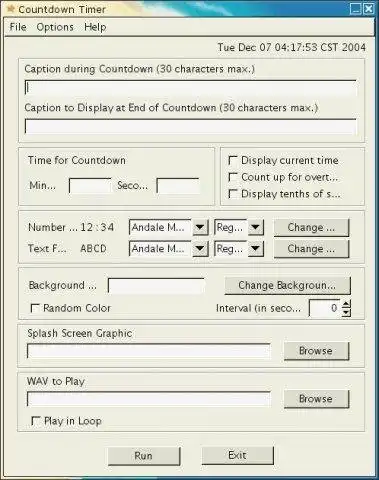379x480 pixels.
Task: Click the Exit button
Action: tap(238, 455)
